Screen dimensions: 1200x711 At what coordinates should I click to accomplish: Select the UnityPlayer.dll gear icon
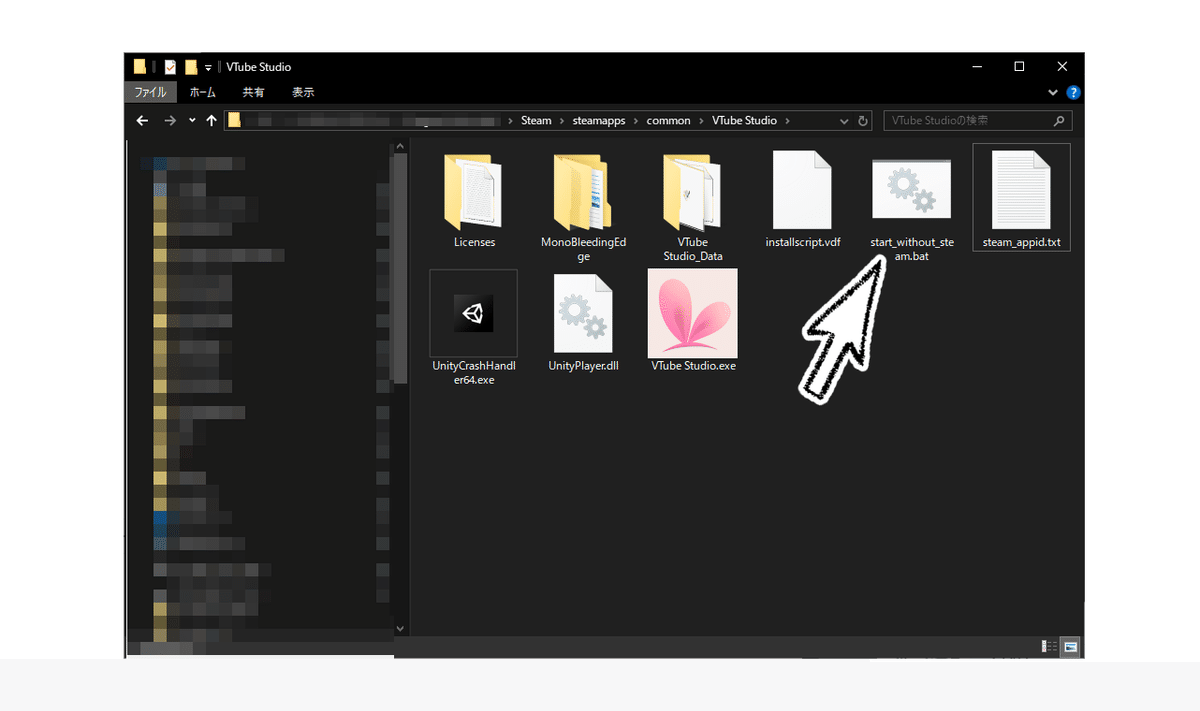[x=583, y=313]
